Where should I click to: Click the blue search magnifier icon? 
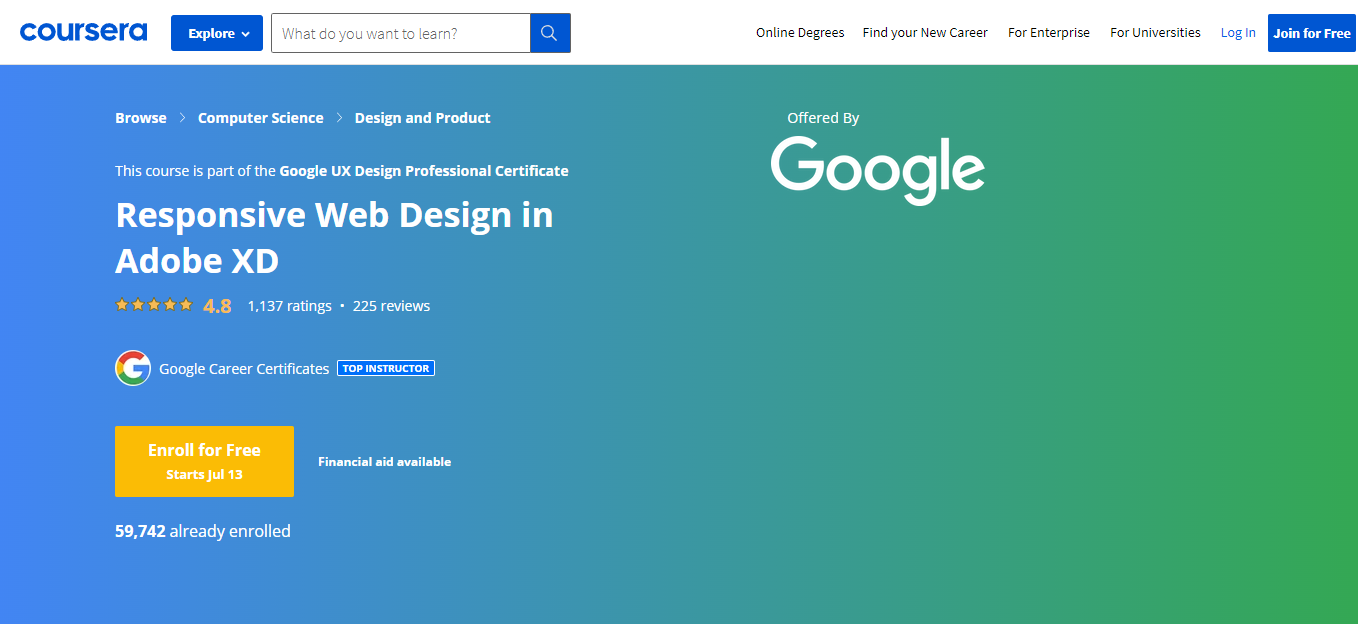click(x=549, y=32)
